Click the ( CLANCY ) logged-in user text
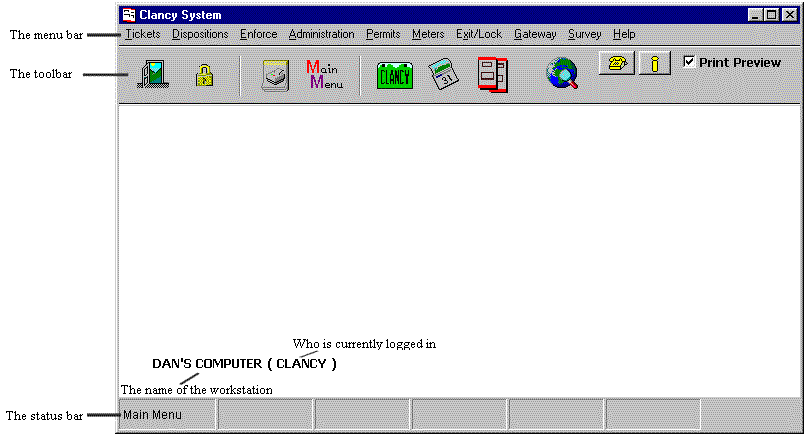Image resolution: width=811 pixels, height=439 pixels. tap(302, 364)
